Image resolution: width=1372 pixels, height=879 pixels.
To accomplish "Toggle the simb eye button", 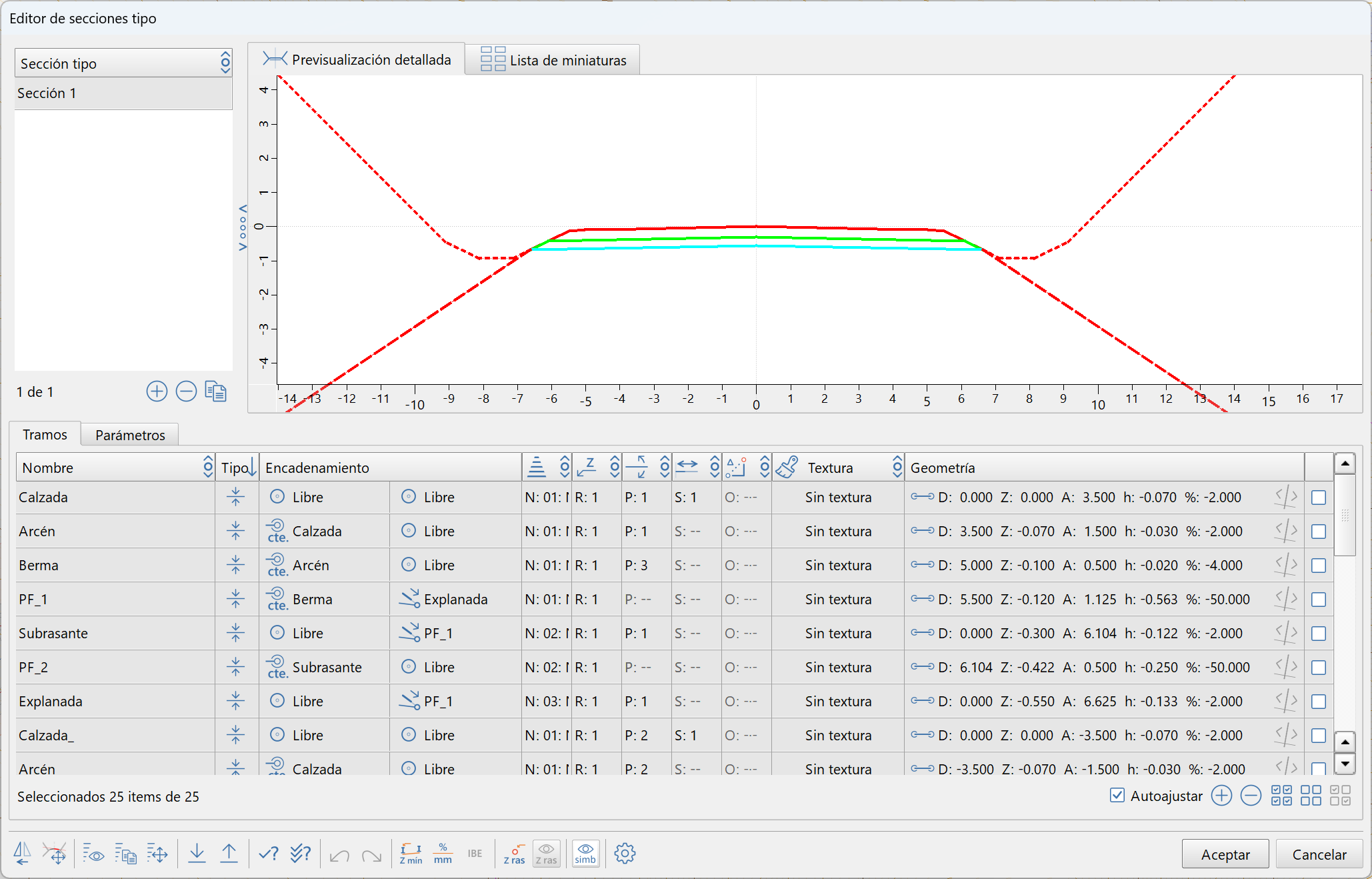I will [x=585, y=853].
